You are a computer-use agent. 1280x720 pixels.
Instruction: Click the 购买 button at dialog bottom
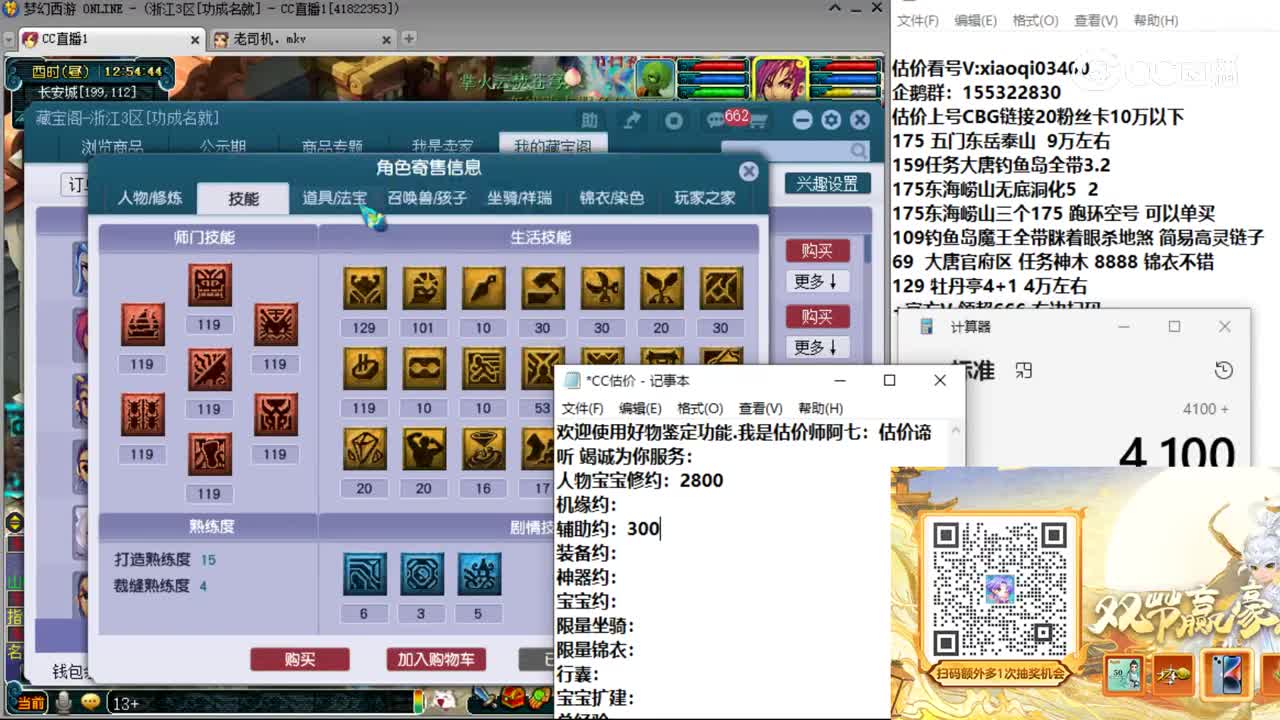(300, 659)
